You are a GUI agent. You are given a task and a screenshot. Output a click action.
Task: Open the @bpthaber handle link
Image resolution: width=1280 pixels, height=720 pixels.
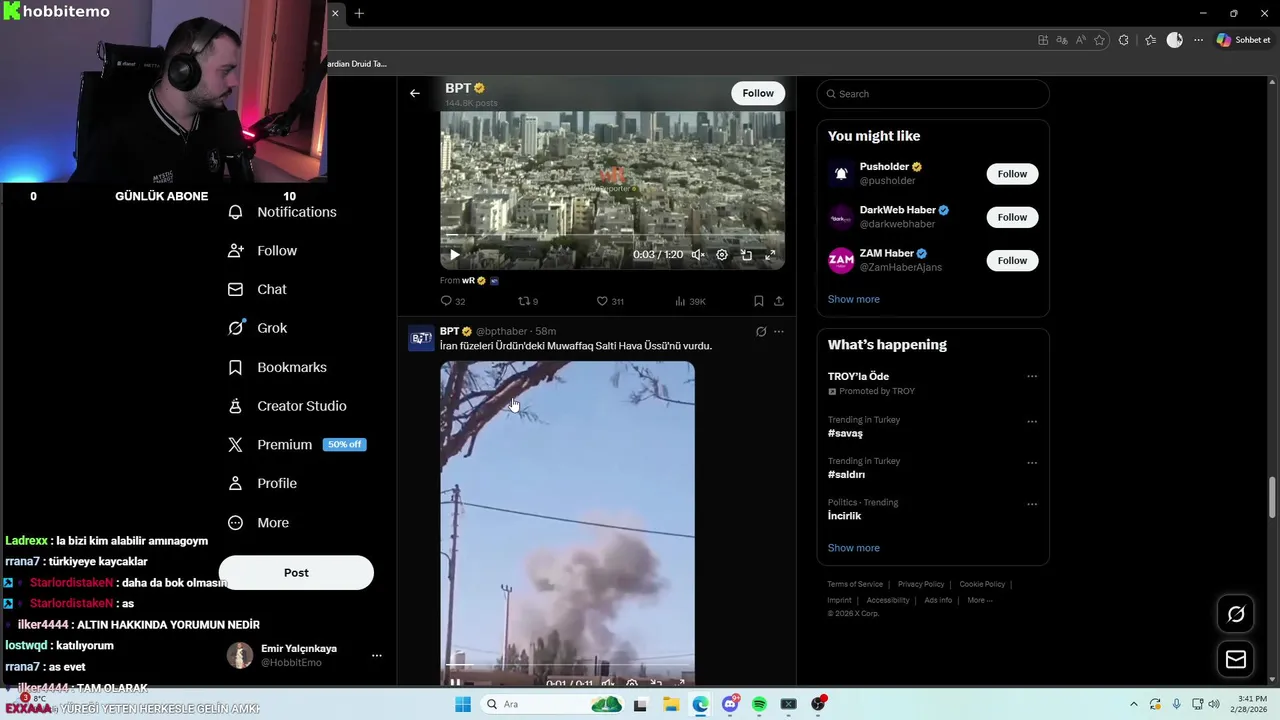click(x=501, y=331)
